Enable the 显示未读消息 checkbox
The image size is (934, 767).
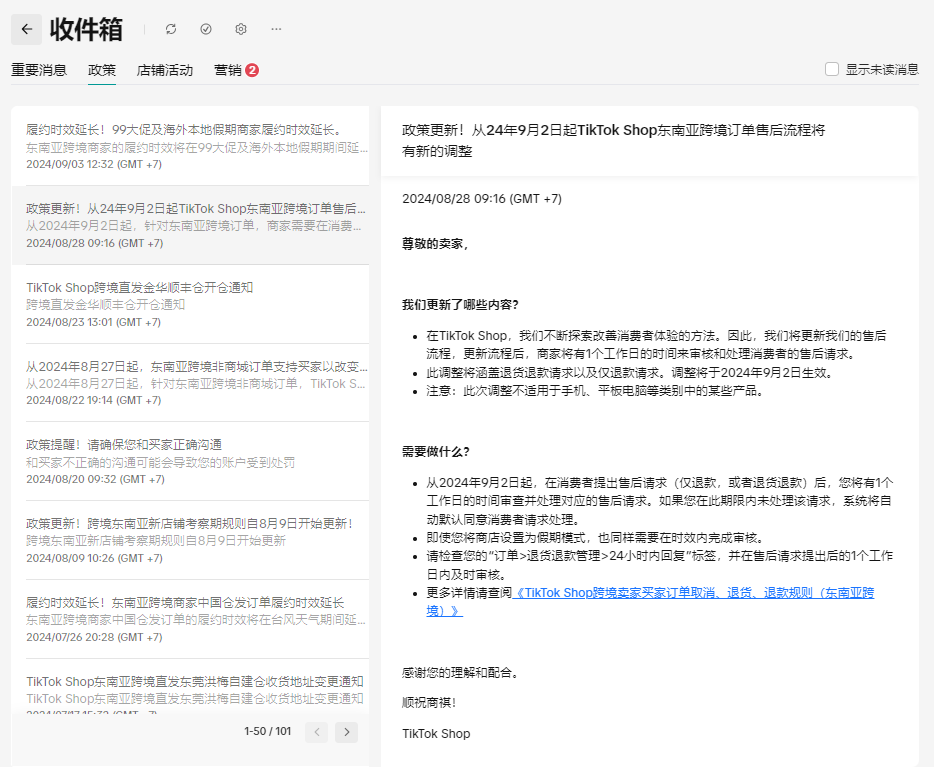832,69
